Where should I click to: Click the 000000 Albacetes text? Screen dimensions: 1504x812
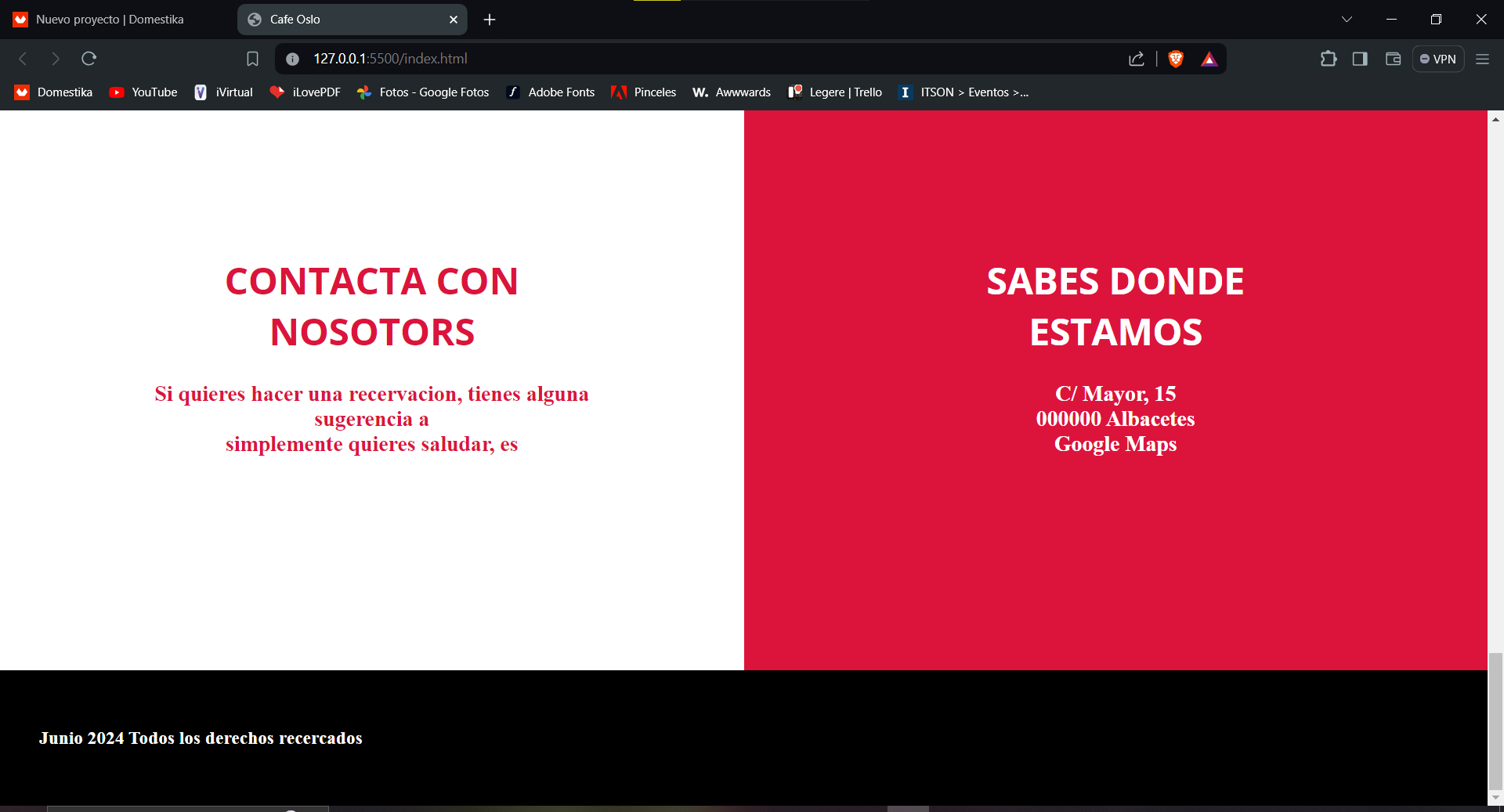click(1115, 419)
